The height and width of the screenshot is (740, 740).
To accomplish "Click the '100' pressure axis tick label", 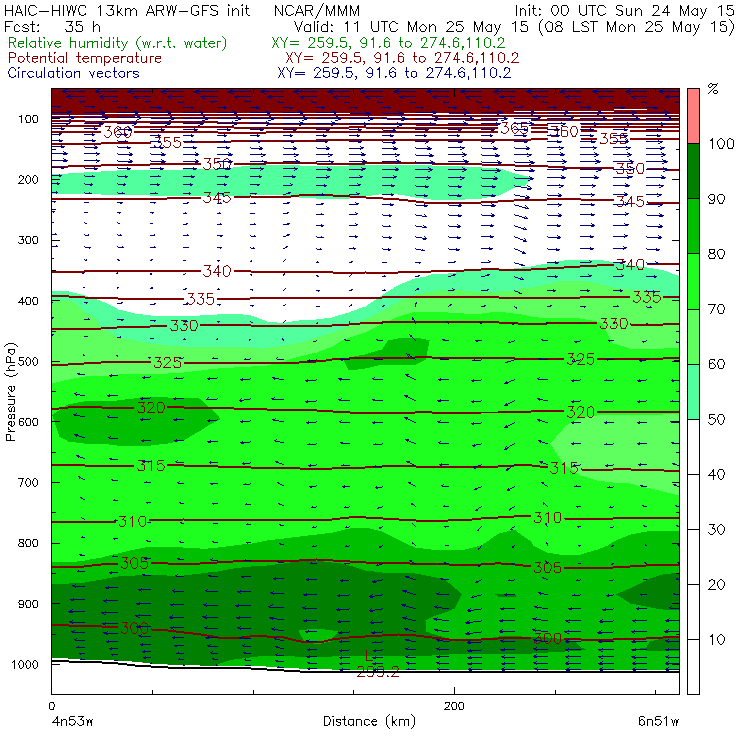I will tap(28, 118).
